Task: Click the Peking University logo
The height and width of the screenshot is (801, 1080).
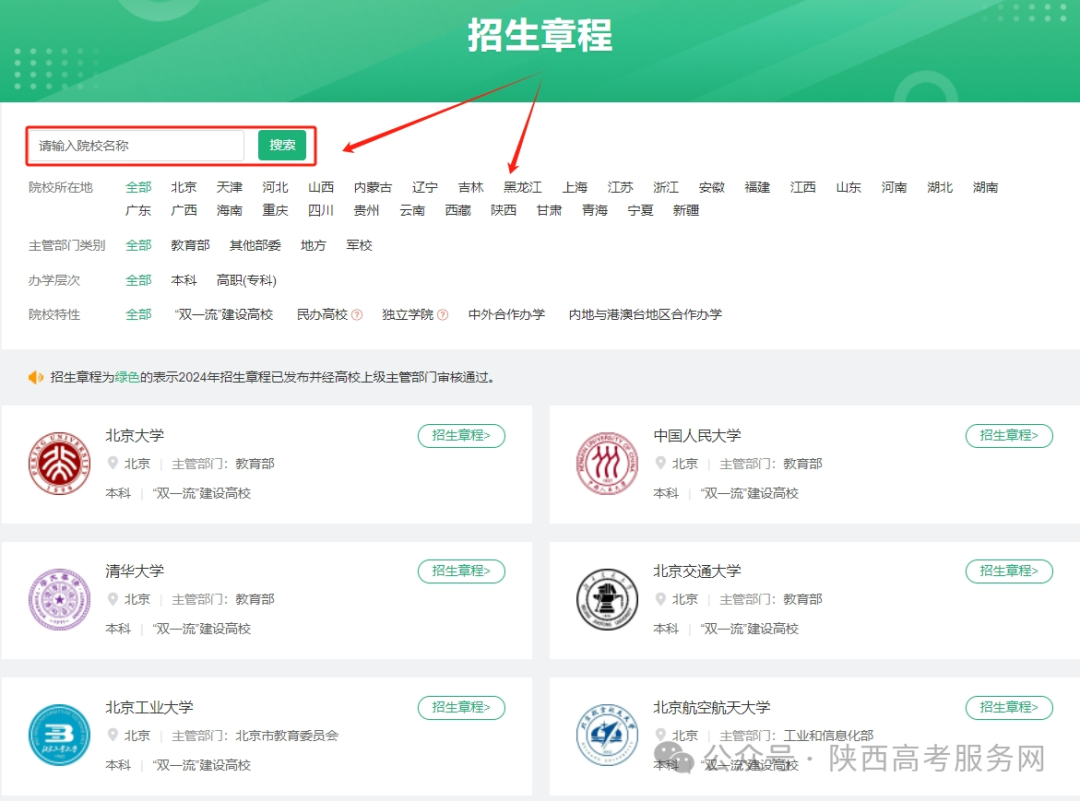Action: point(59,464)
